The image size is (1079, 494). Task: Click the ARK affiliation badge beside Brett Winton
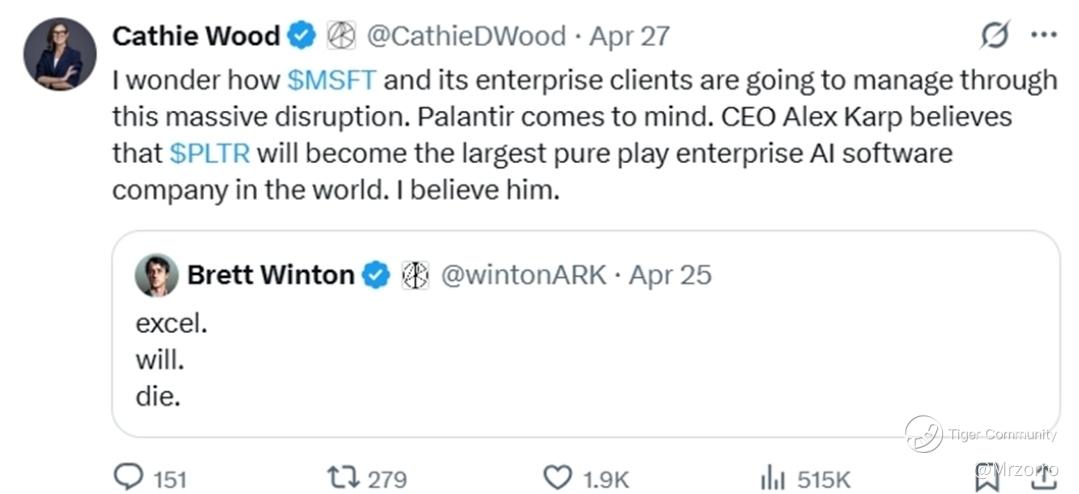413,275
